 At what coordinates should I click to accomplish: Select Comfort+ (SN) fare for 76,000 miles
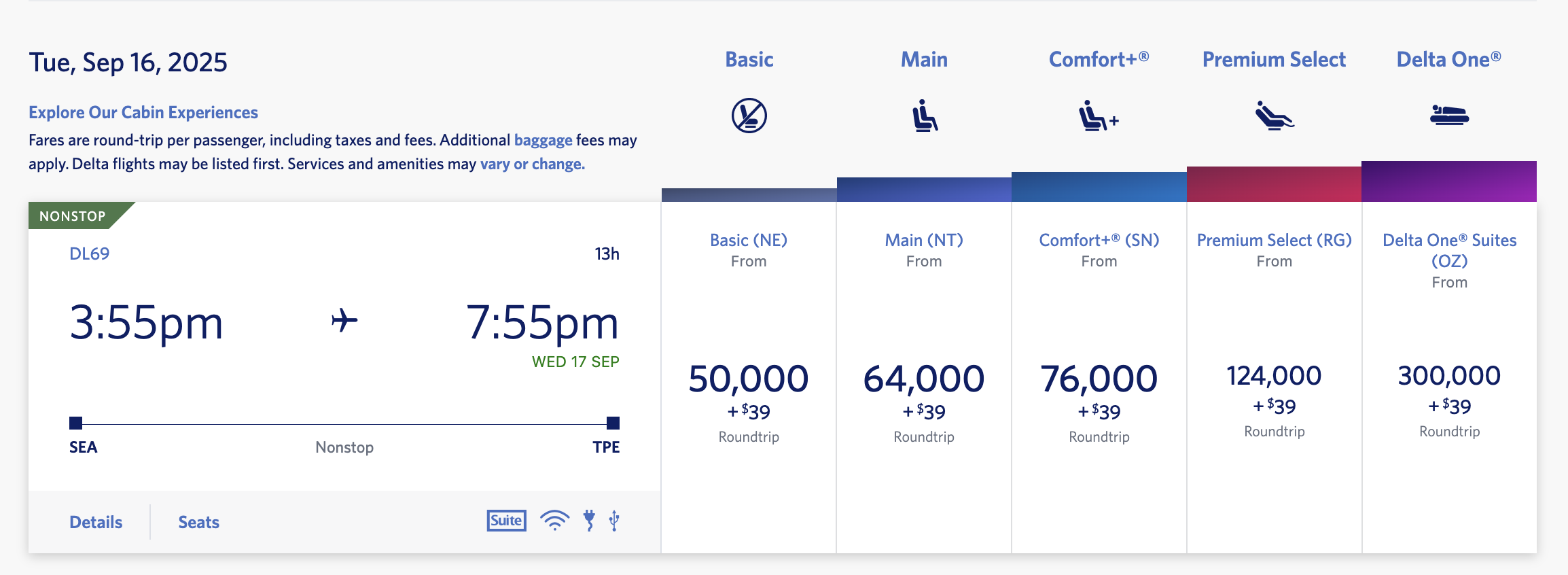click(x=1099, y=378)
